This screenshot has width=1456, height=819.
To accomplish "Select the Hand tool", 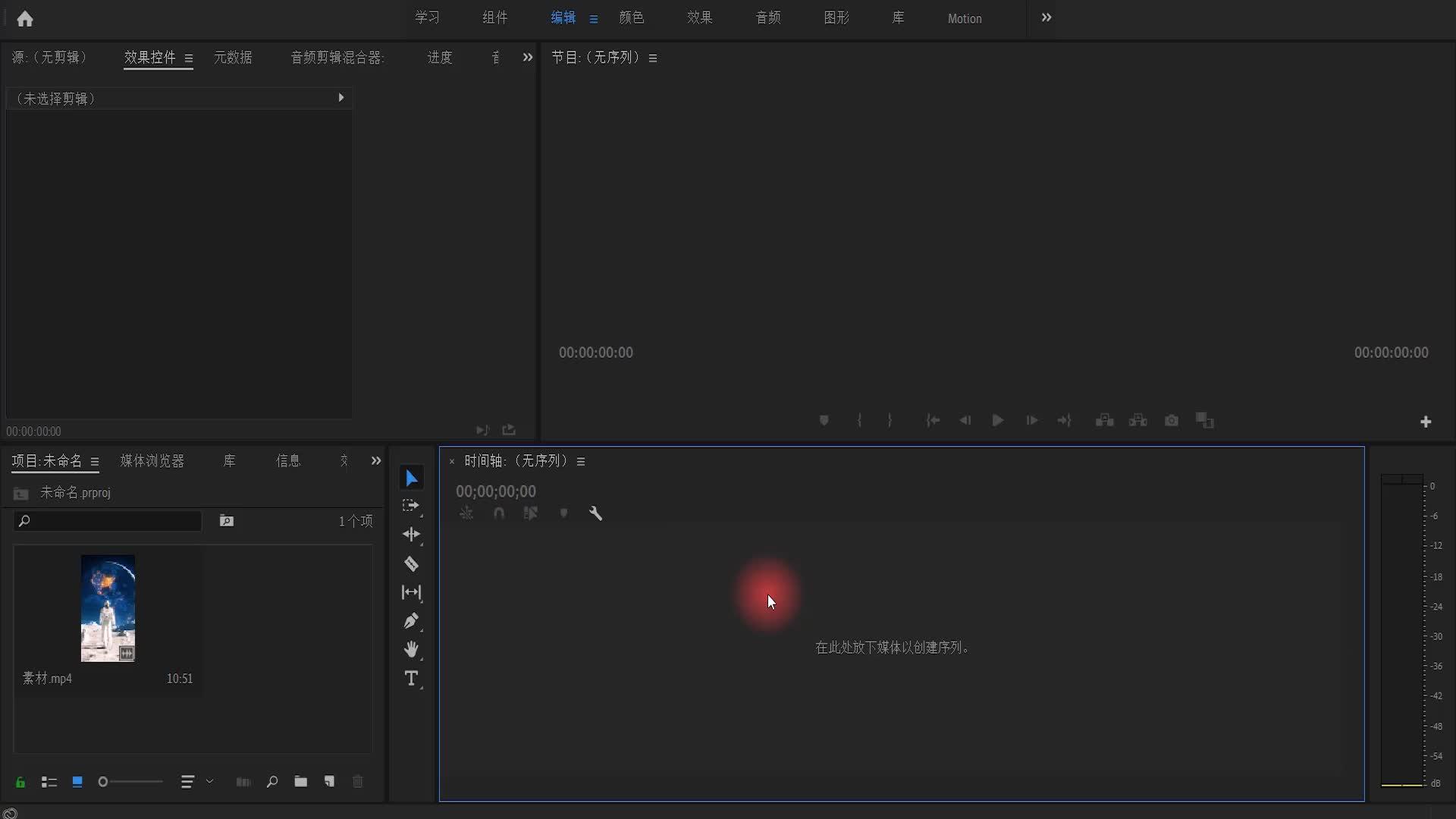I will pyautogui.click(x=411, y=650).
